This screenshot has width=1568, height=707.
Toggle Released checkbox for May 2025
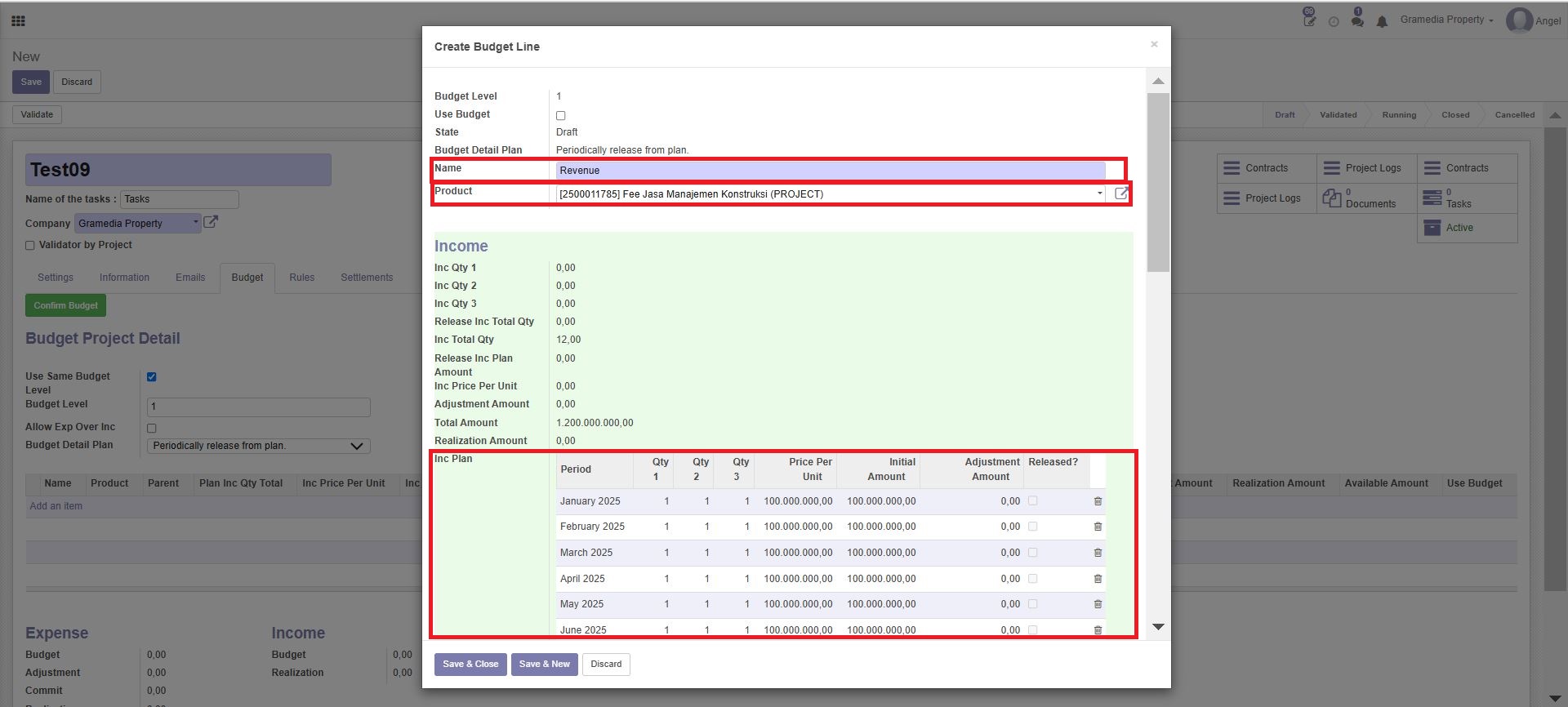[x=1033, y=604]
